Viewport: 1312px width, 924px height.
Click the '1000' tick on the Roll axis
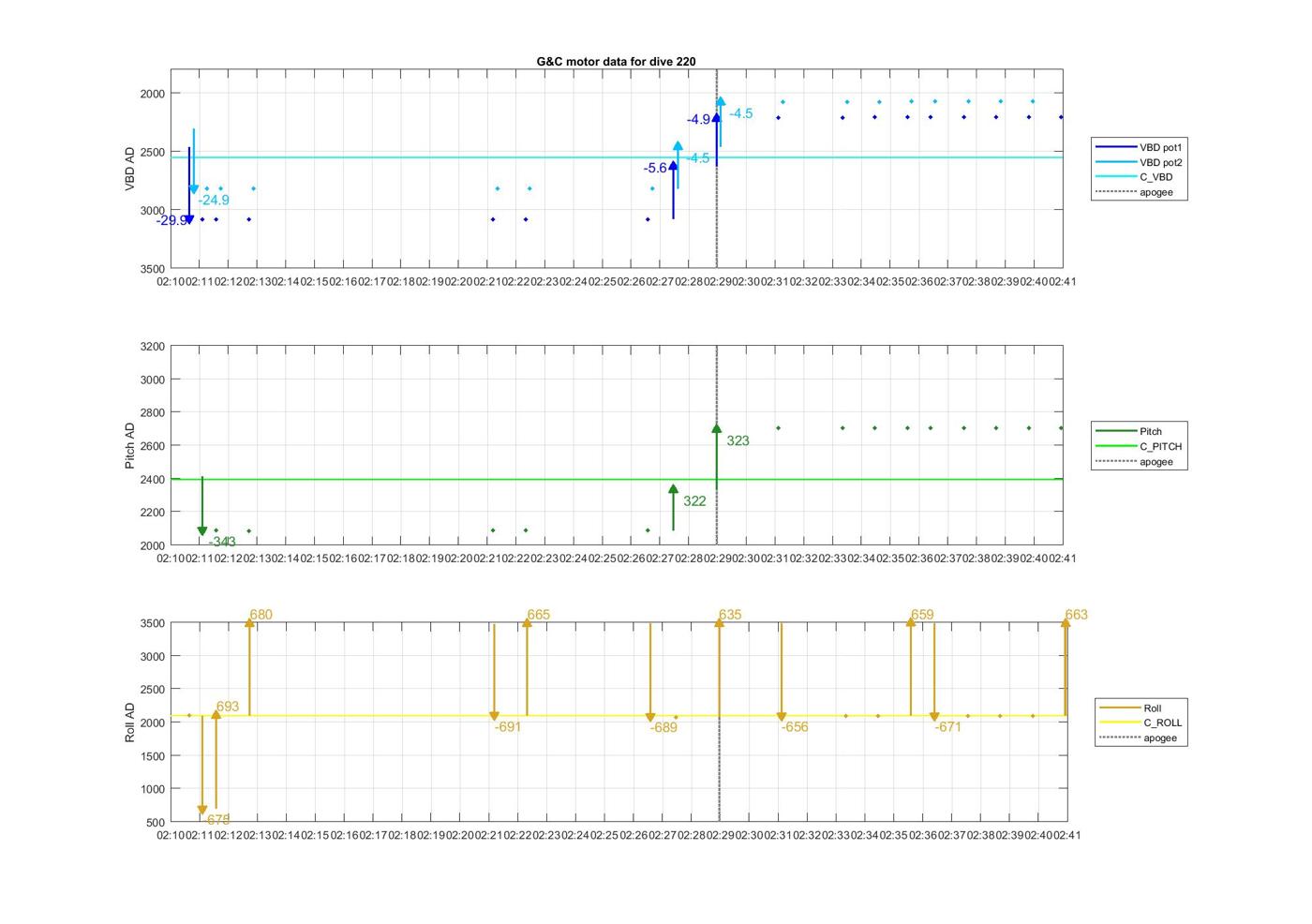pos(152,789)
